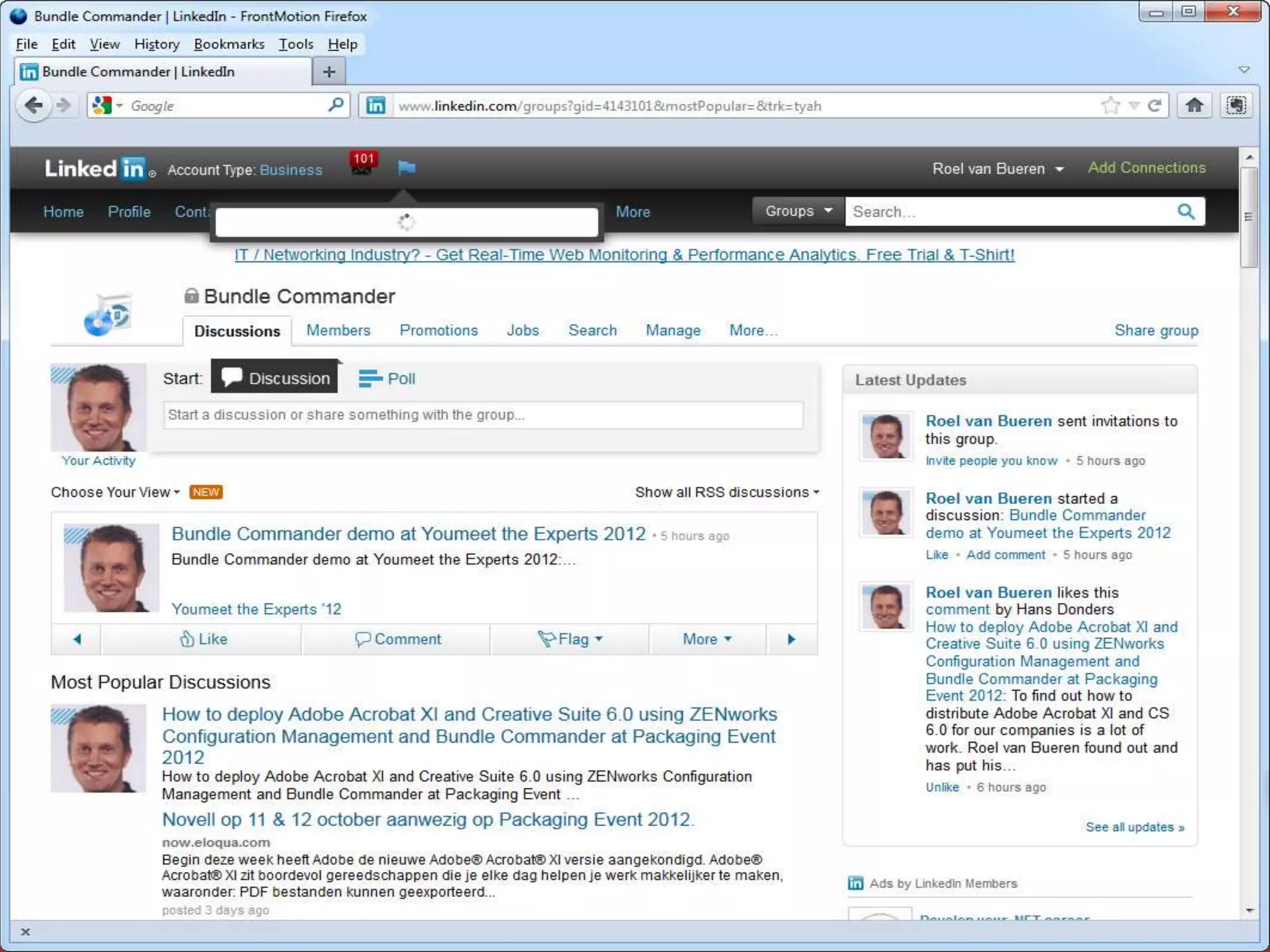
Task: Click Invite people you know link
Action: 991,461
